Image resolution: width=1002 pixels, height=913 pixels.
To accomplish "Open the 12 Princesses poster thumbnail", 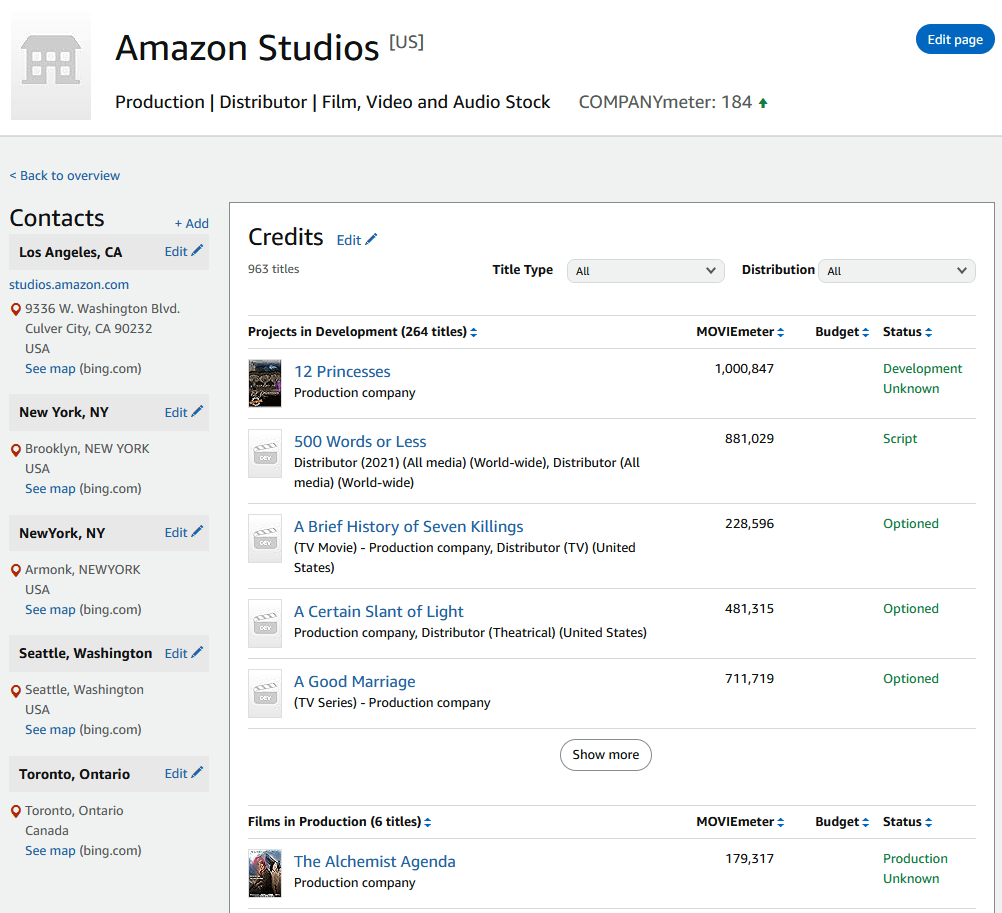I will (265, 383).
